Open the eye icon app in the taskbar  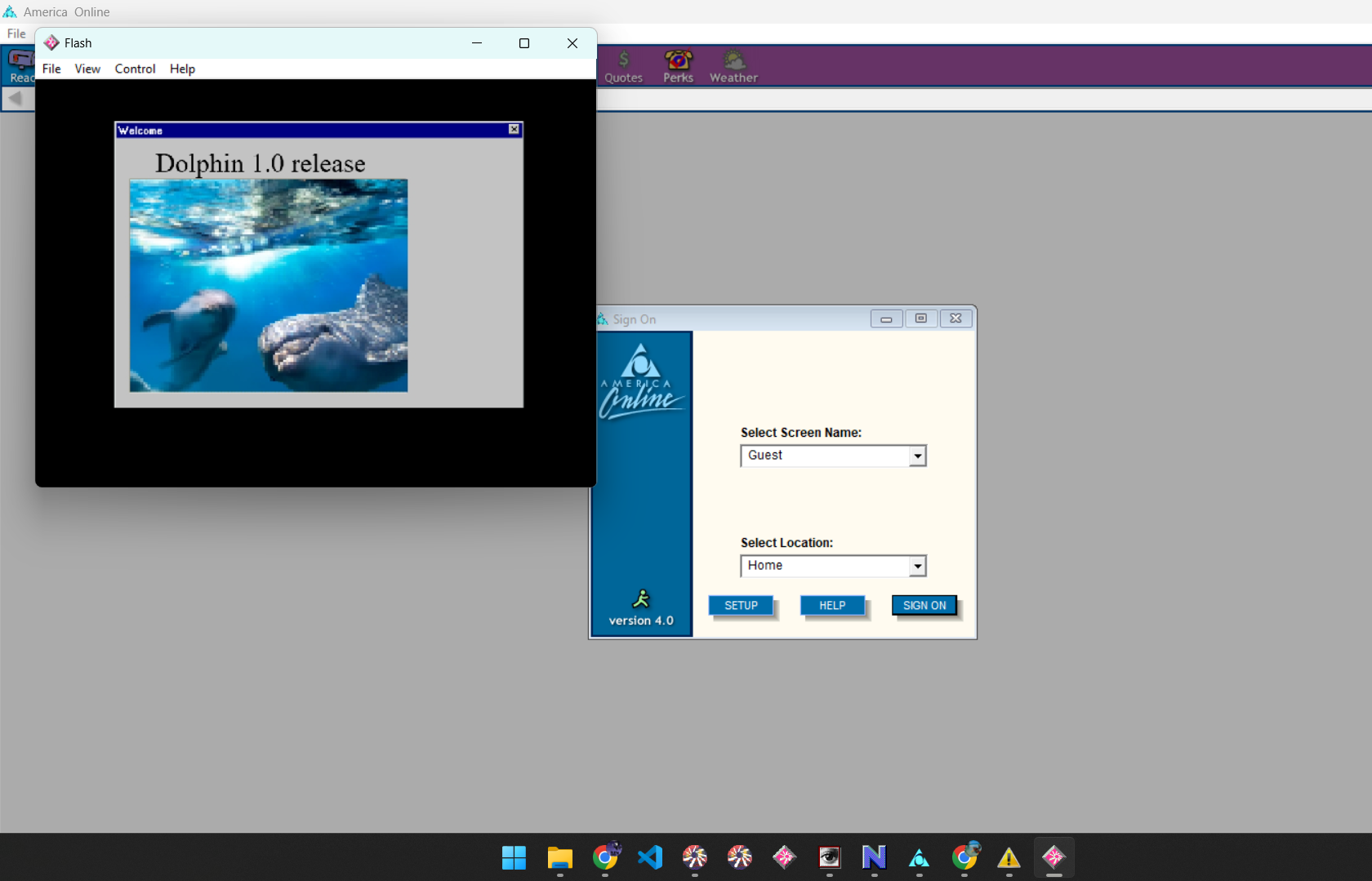point(830,857)
